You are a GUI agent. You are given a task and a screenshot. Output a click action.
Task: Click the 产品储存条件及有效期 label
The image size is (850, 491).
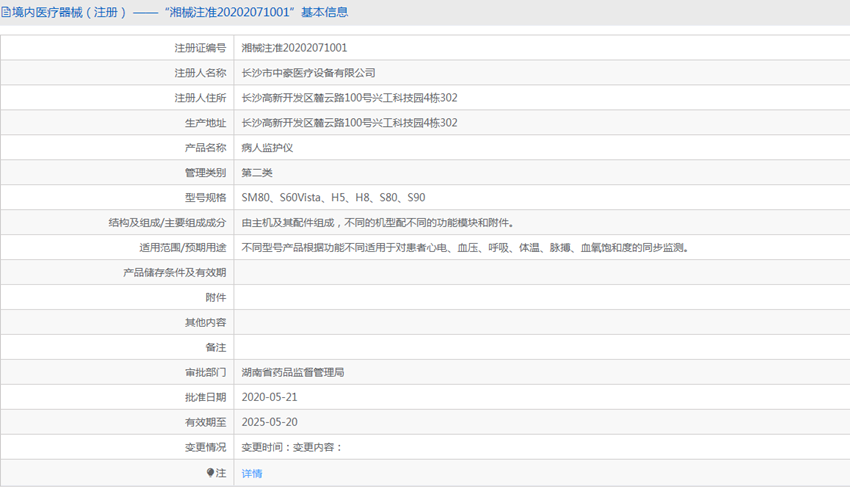175,273
